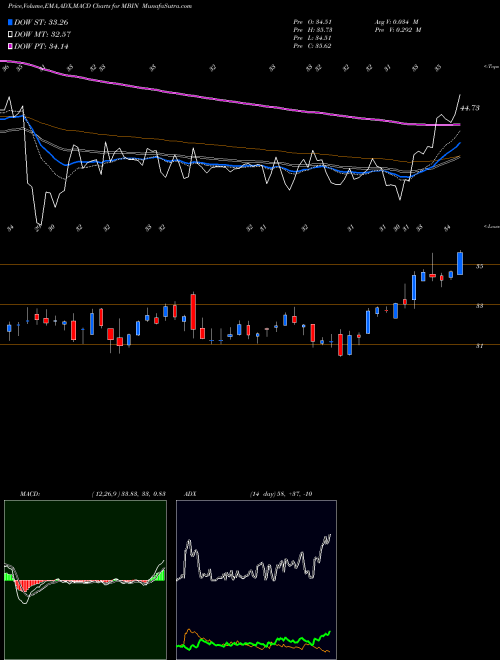500x660 pixels.
Task: Click the Pre L: 34.51 value
Action: pyautogui.click(x=312, y=38)
